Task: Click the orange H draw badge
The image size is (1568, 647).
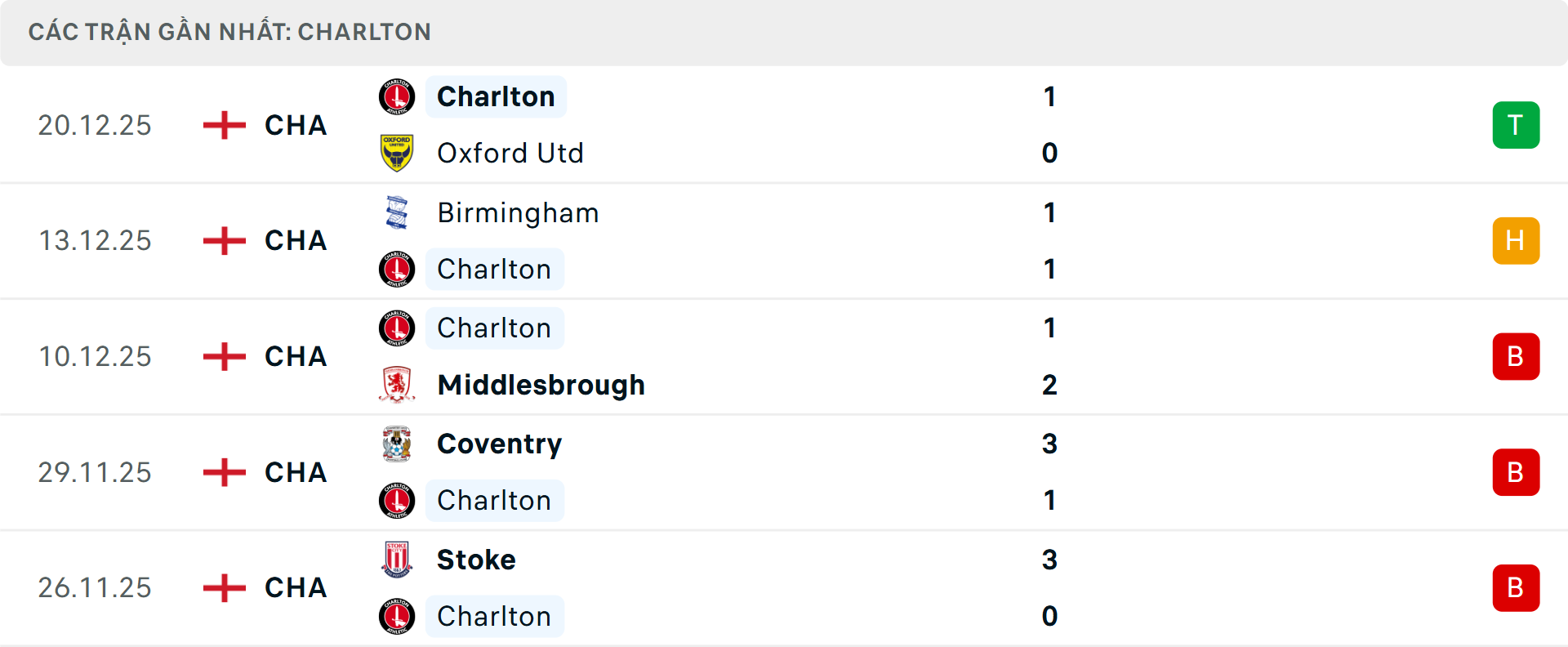Action: [x=1516, y=241]
